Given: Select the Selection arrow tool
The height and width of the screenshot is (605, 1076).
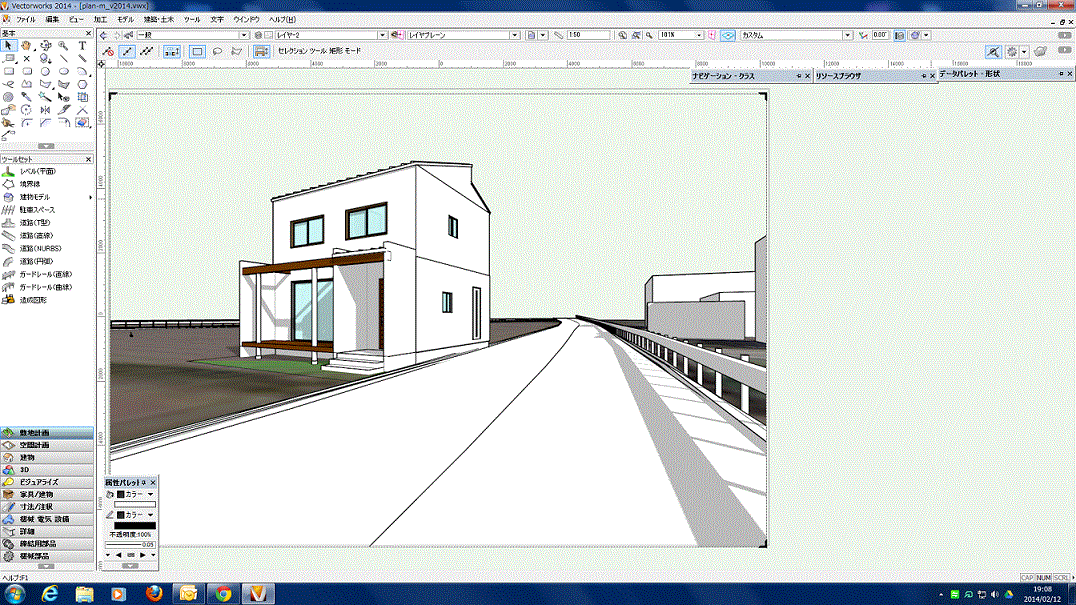Looking at the screenshot, I should click(x=9, y=46).
